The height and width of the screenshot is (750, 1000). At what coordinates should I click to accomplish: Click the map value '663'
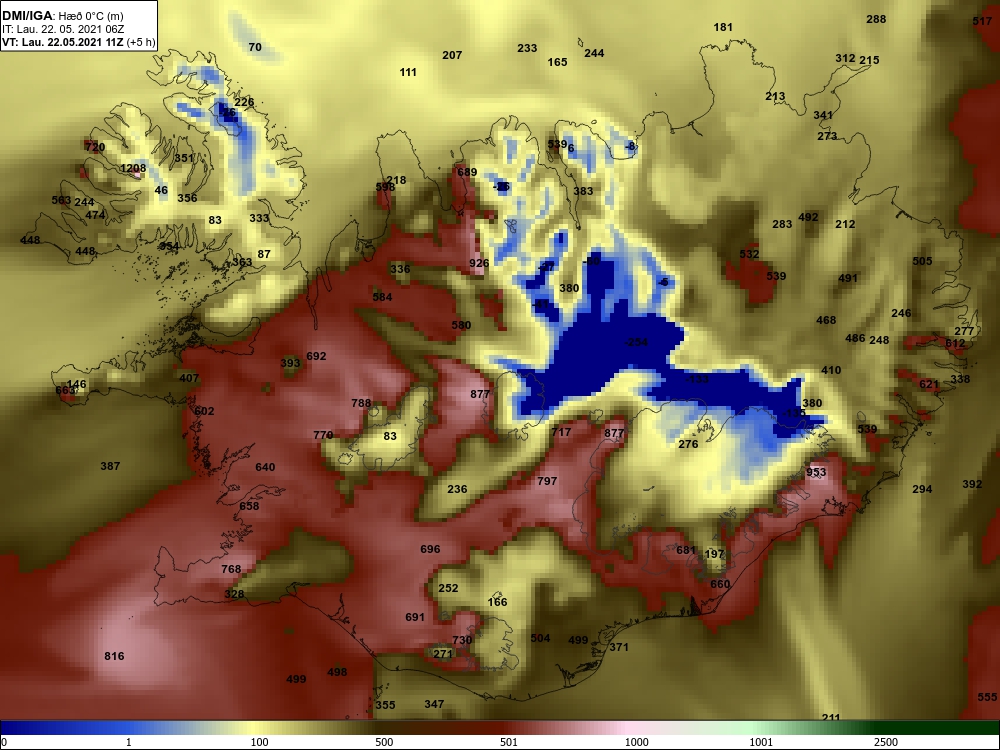tap(65, 390)
